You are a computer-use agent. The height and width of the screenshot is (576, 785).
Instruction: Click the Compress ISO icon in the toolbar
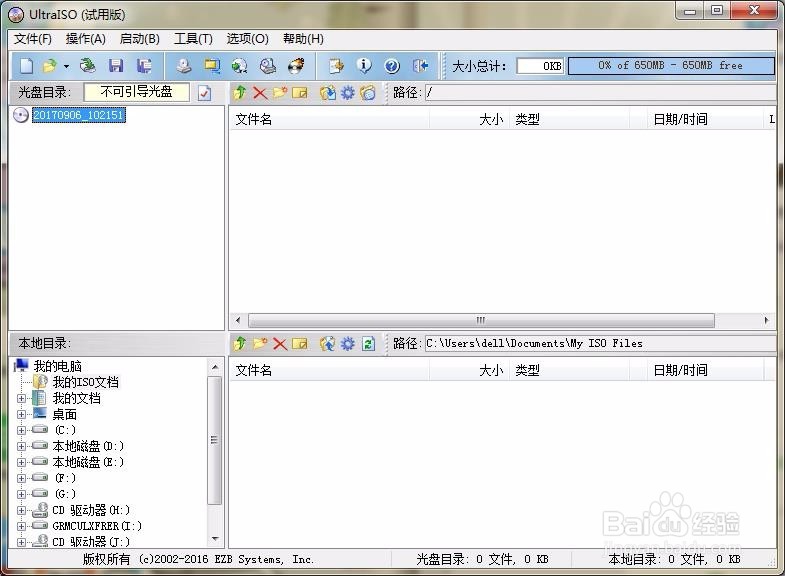212,66
